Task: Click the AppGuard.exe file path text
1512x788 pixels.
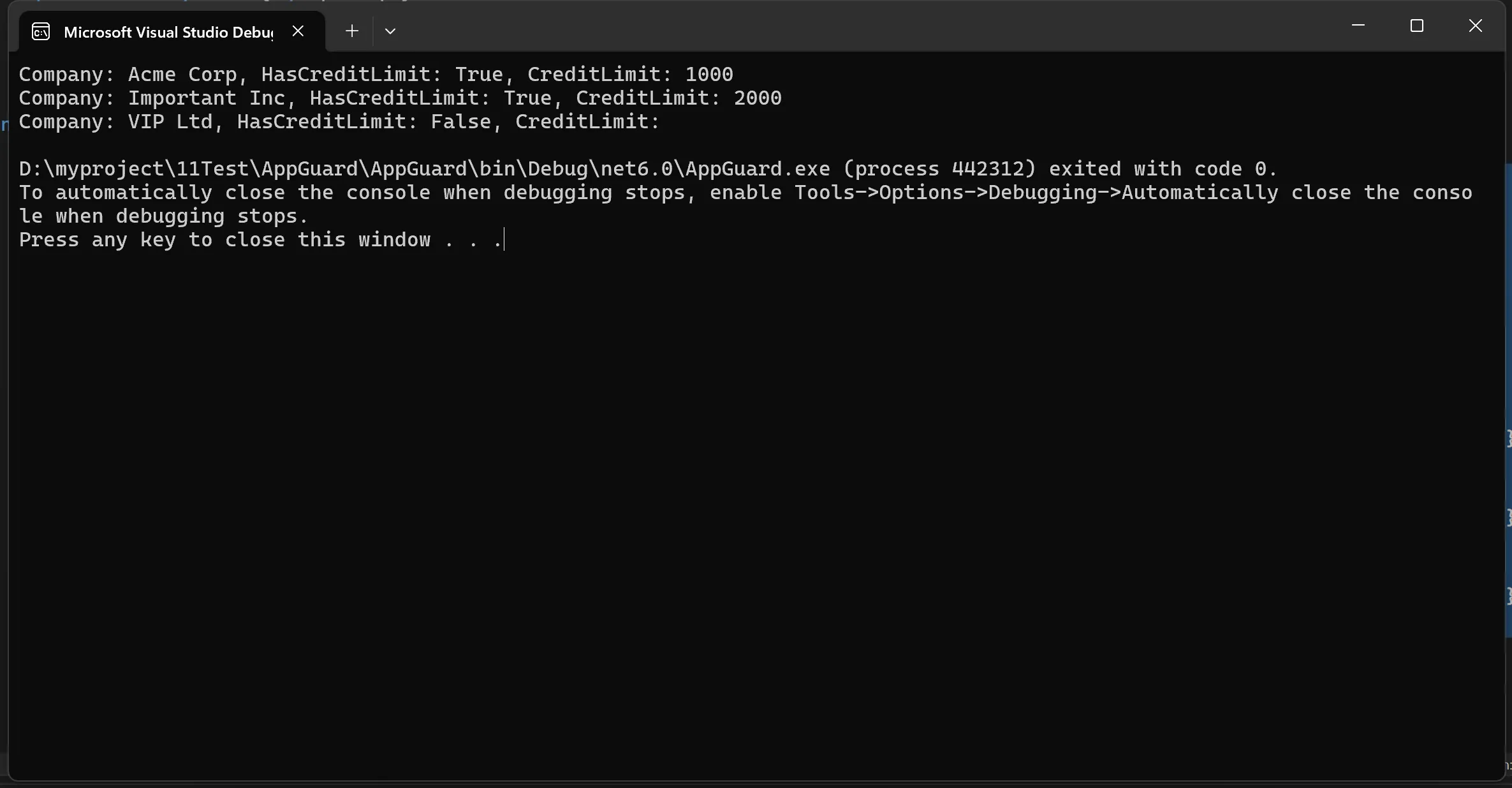Action: coord(424,169)
